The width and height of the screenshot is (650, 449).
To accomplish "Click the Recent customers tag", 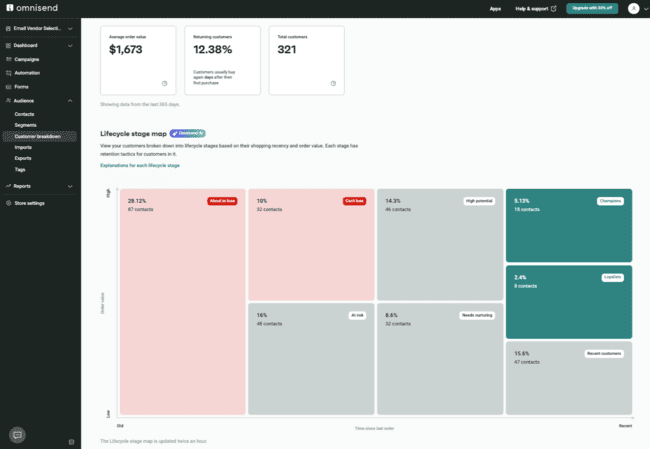I will click(604, 354).
